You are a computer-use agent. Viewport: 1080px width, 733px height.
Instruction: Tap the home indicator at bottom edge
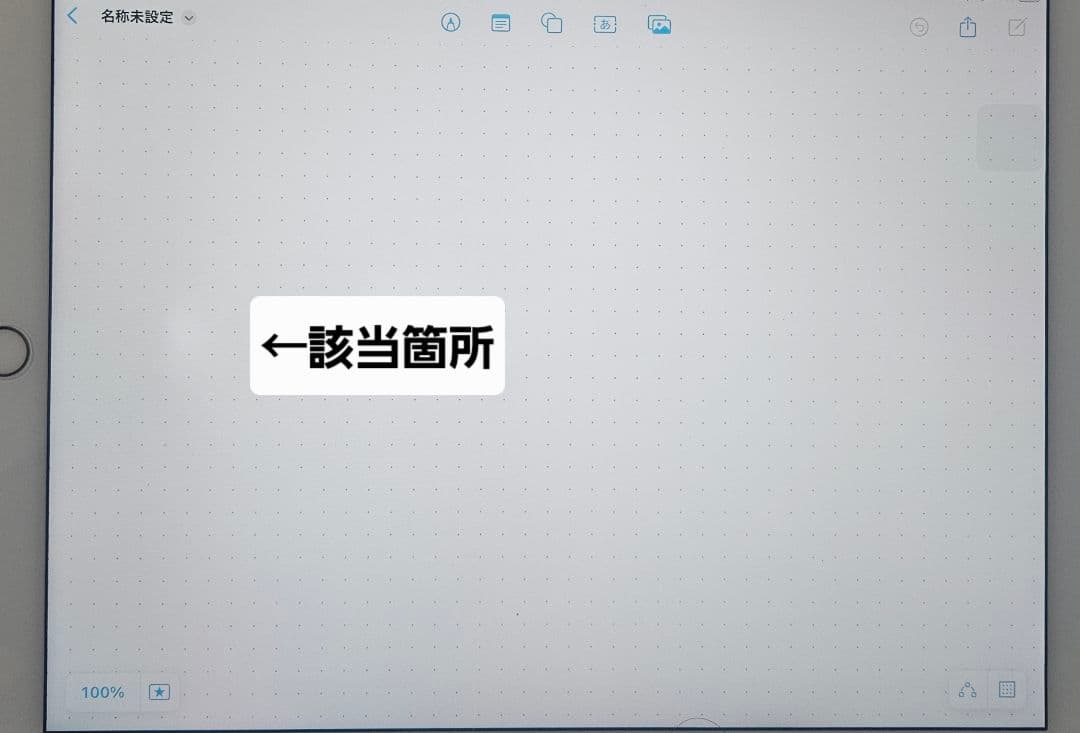click(698, 724)
